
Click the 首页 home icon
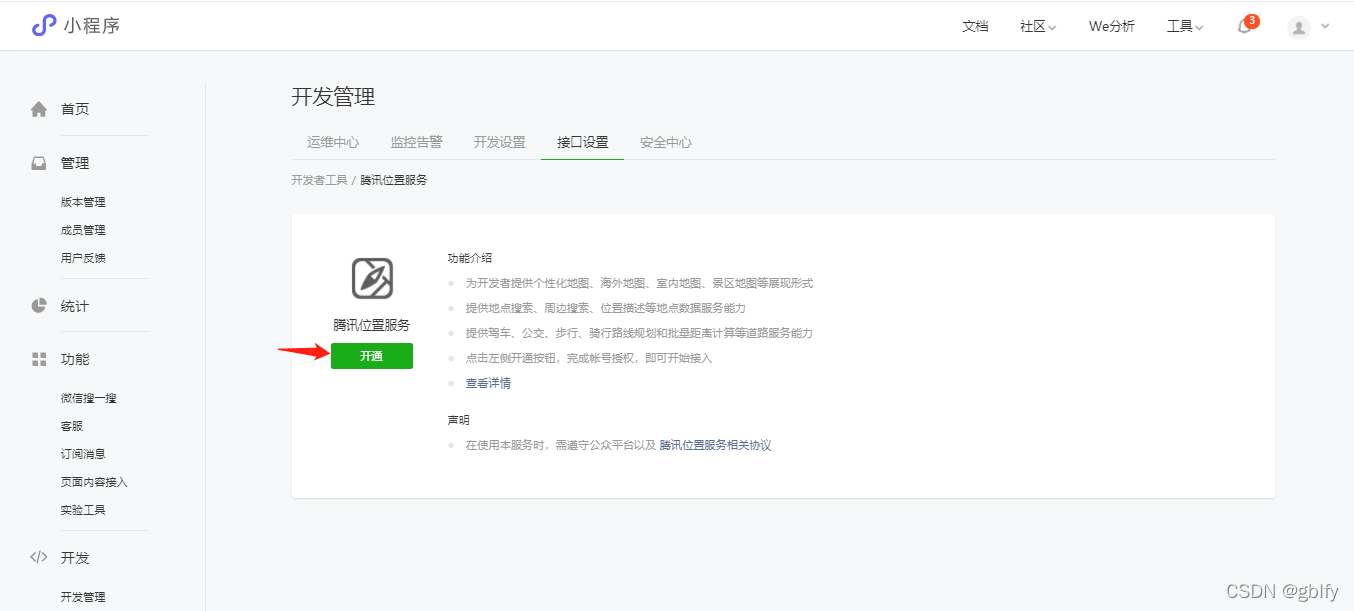pos(39,109)
